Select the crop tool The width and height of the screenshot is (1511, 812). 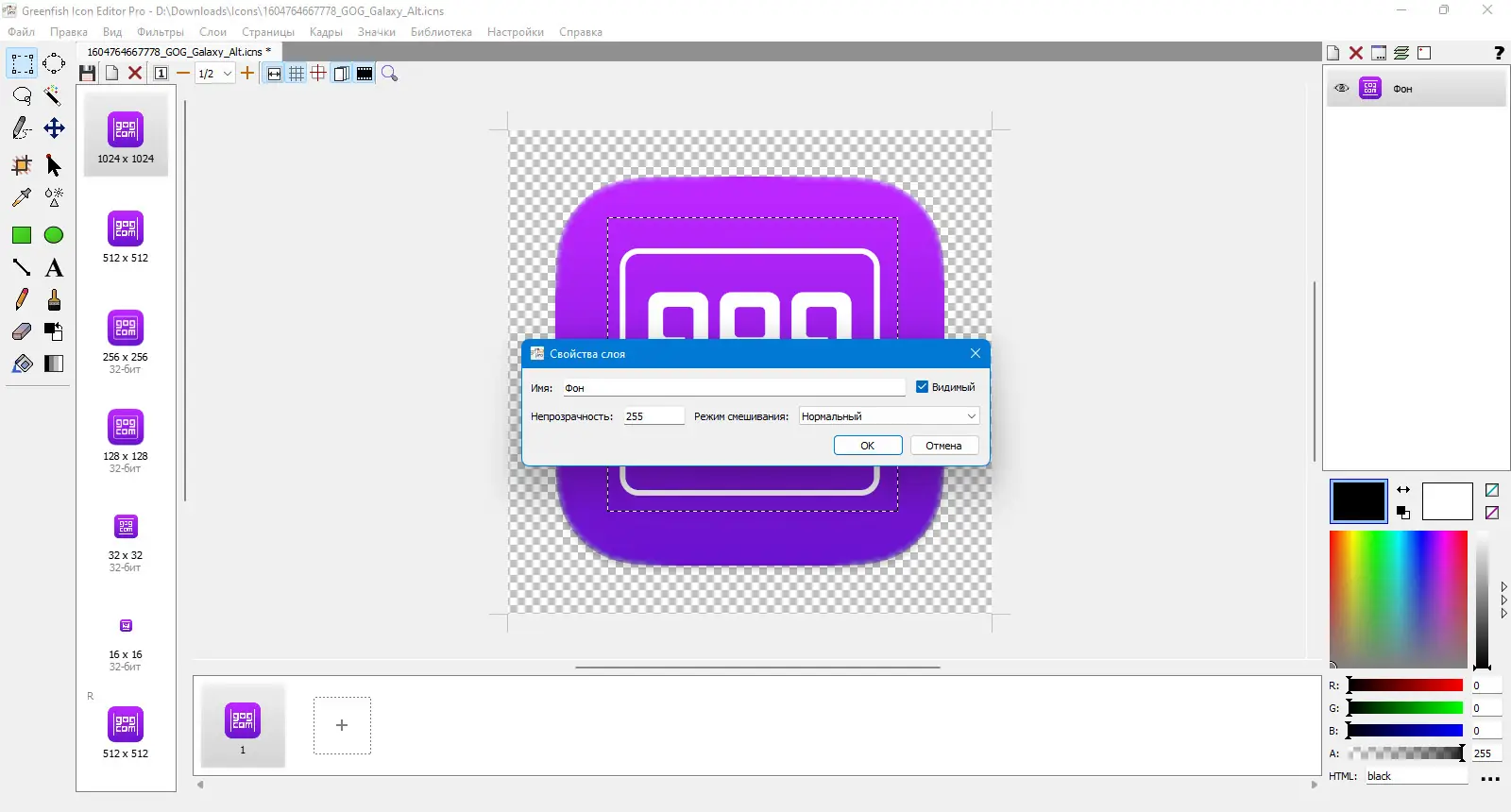(23, 165)
